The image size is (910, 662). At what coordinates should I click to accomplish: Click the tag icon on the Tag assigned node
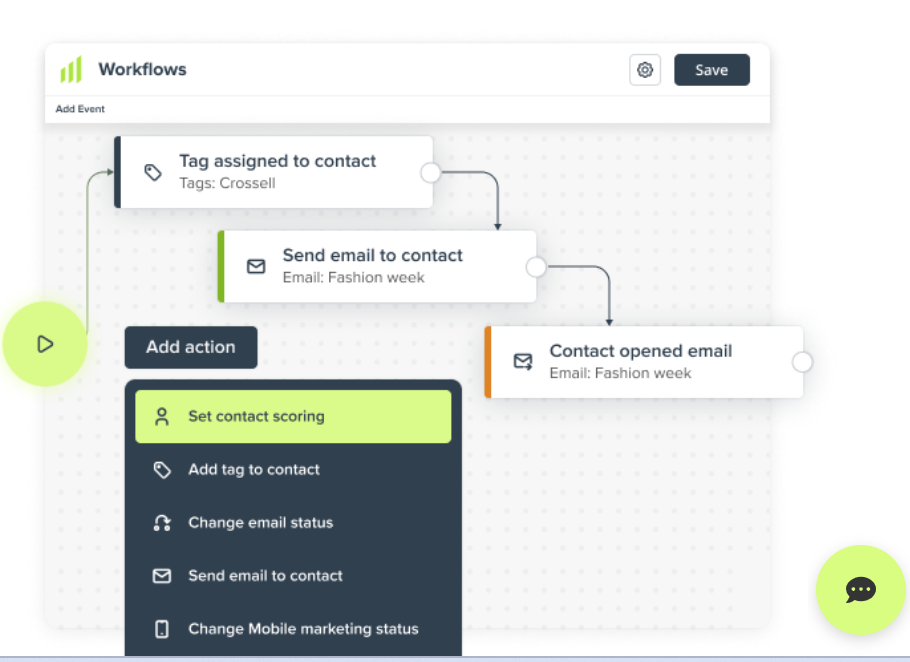coord(153,172)
